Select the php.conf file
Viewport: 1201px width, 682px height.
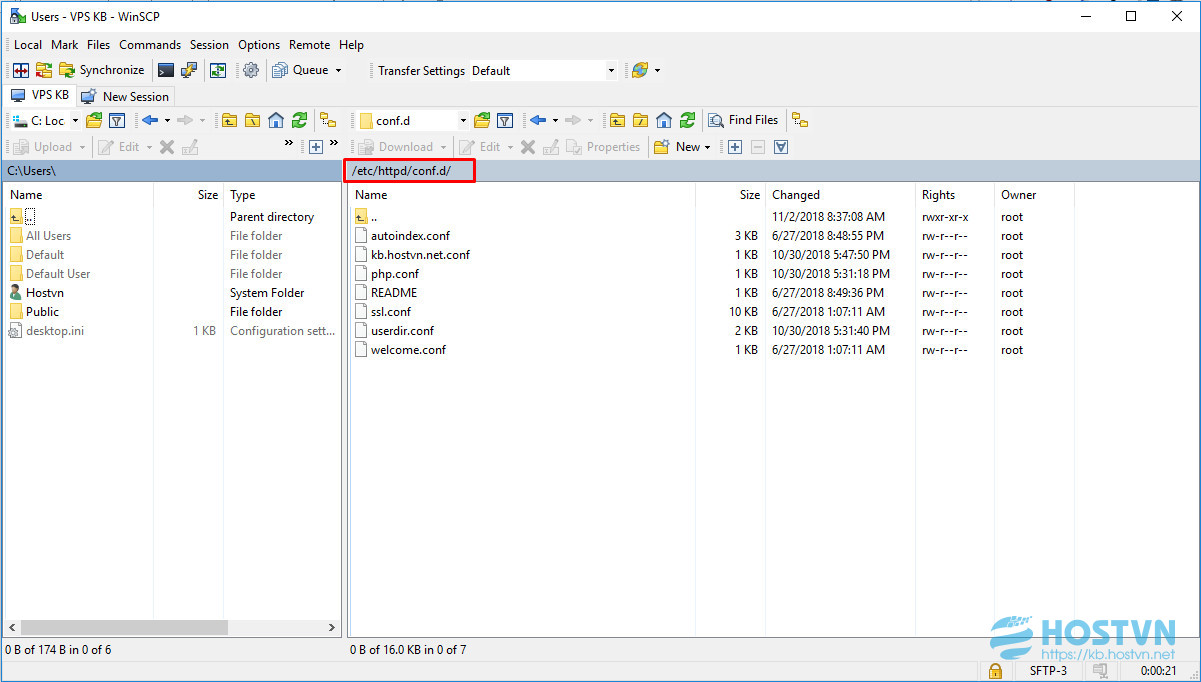pyautogui.click(x=395, y=274)
